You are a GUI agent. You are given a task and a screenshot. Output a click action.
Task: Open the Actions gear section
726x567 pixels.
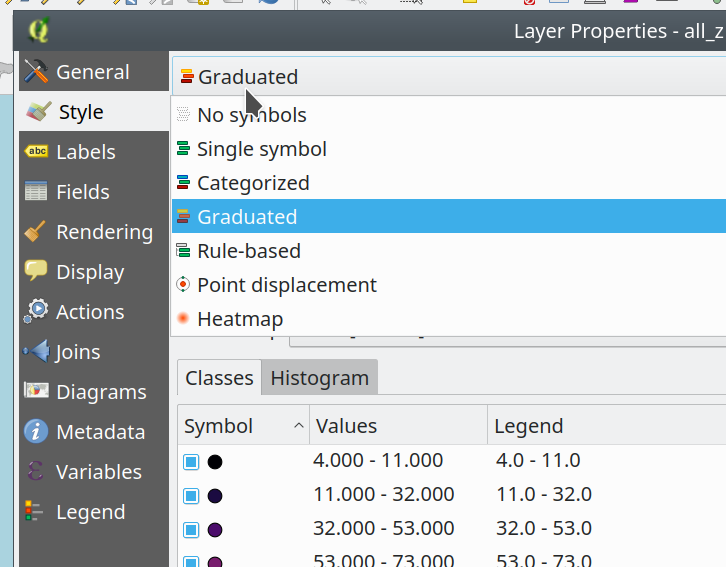point(94,312)
